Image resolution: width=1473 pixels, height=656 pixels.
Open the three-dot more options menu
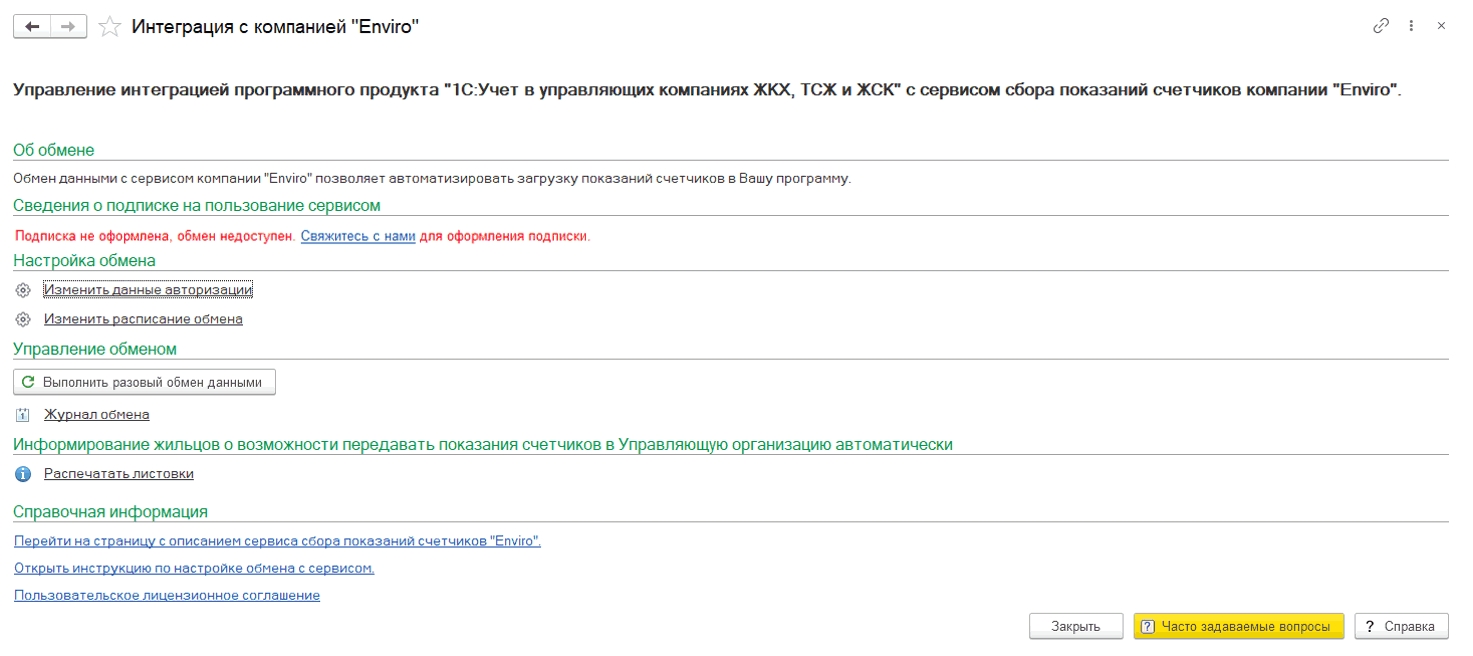click(1411, 26)
